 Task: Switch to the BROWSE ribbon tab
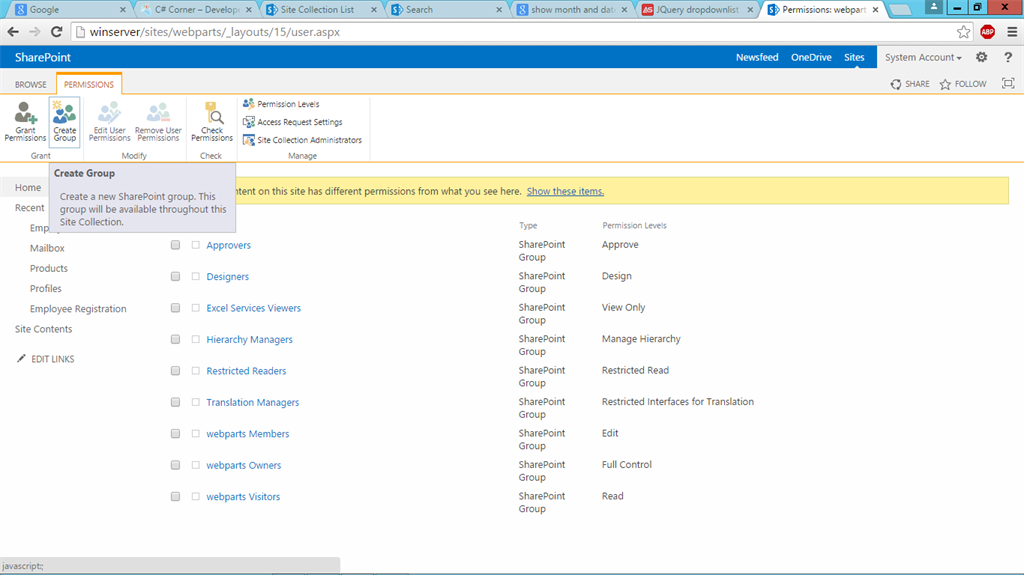31,84
